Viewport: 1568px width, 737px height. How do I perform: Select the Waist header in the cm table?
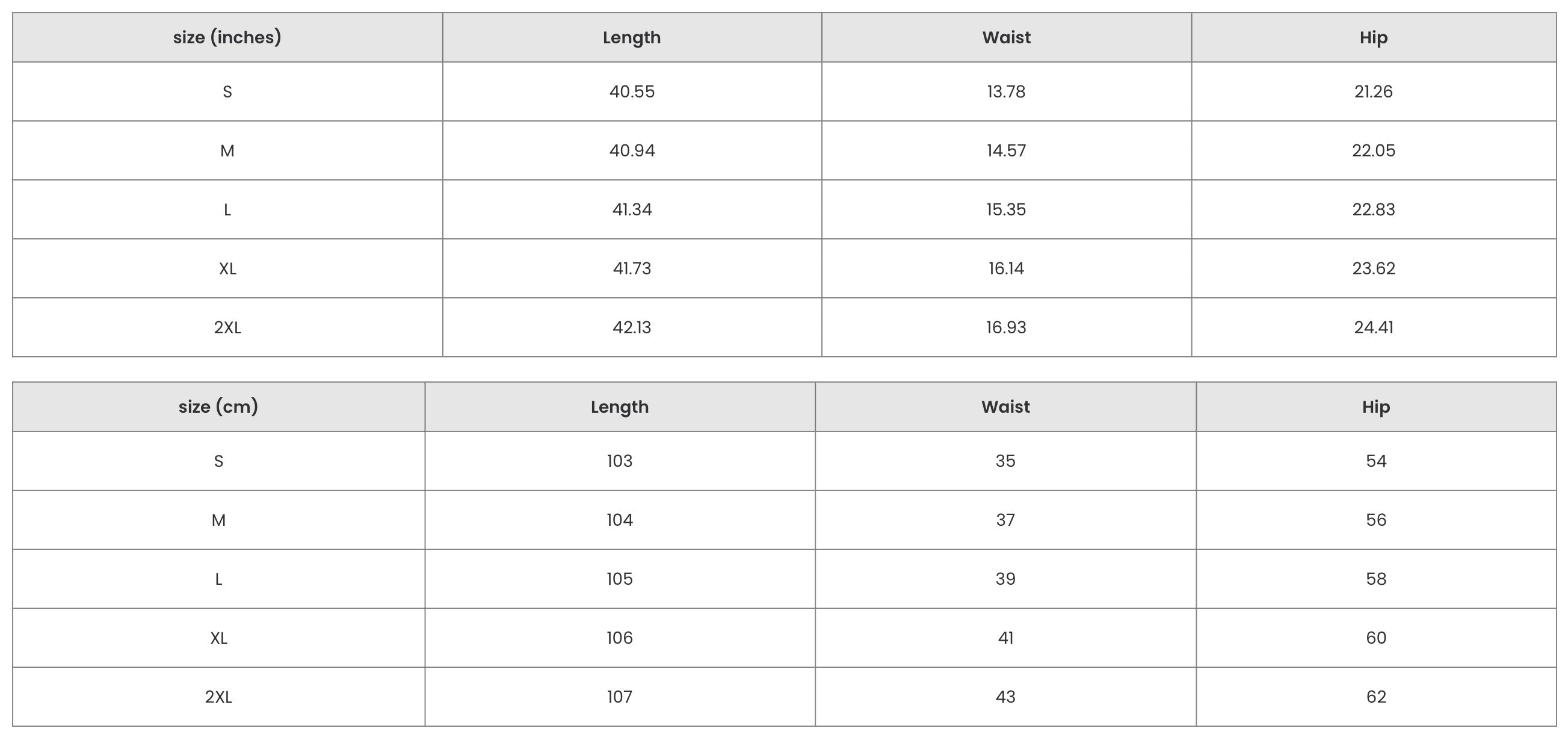tap(1005, 407)
